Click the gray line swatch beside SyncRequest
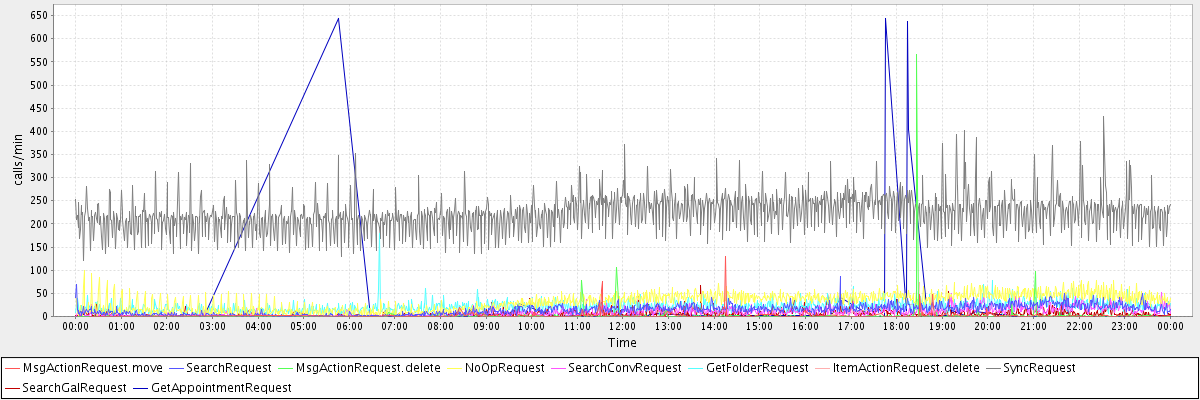Viewport: 1200px width, 400px height. [994, 368]
